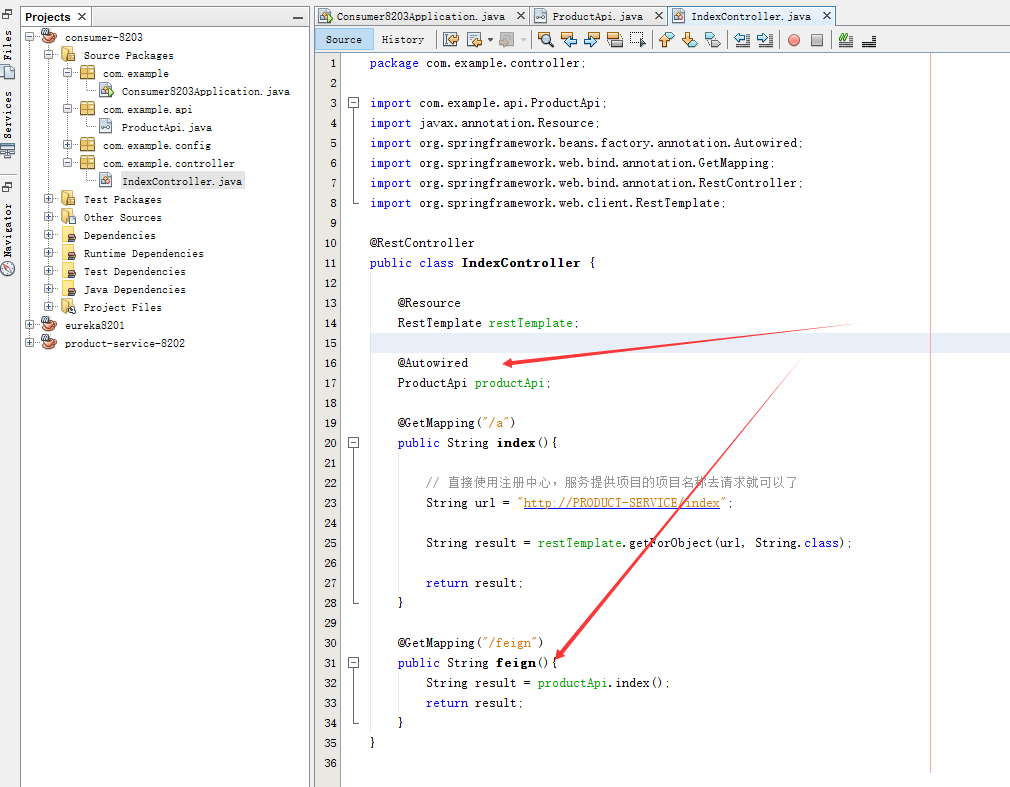Minimize the Projects panel

point(298,17)
